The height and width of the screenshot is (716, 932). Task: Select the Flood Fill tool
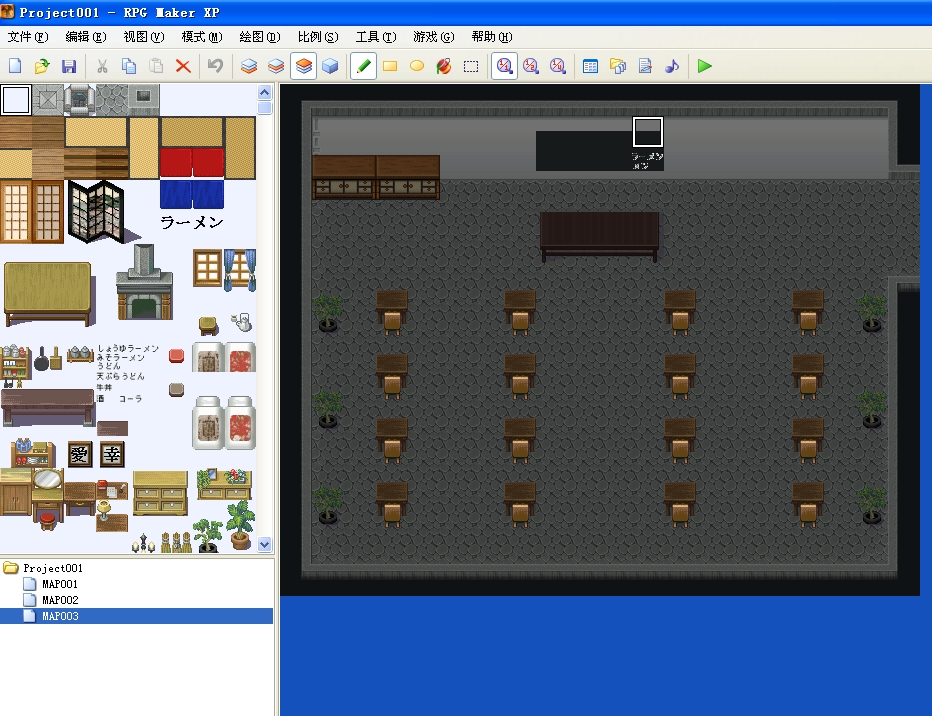(443, 66)
